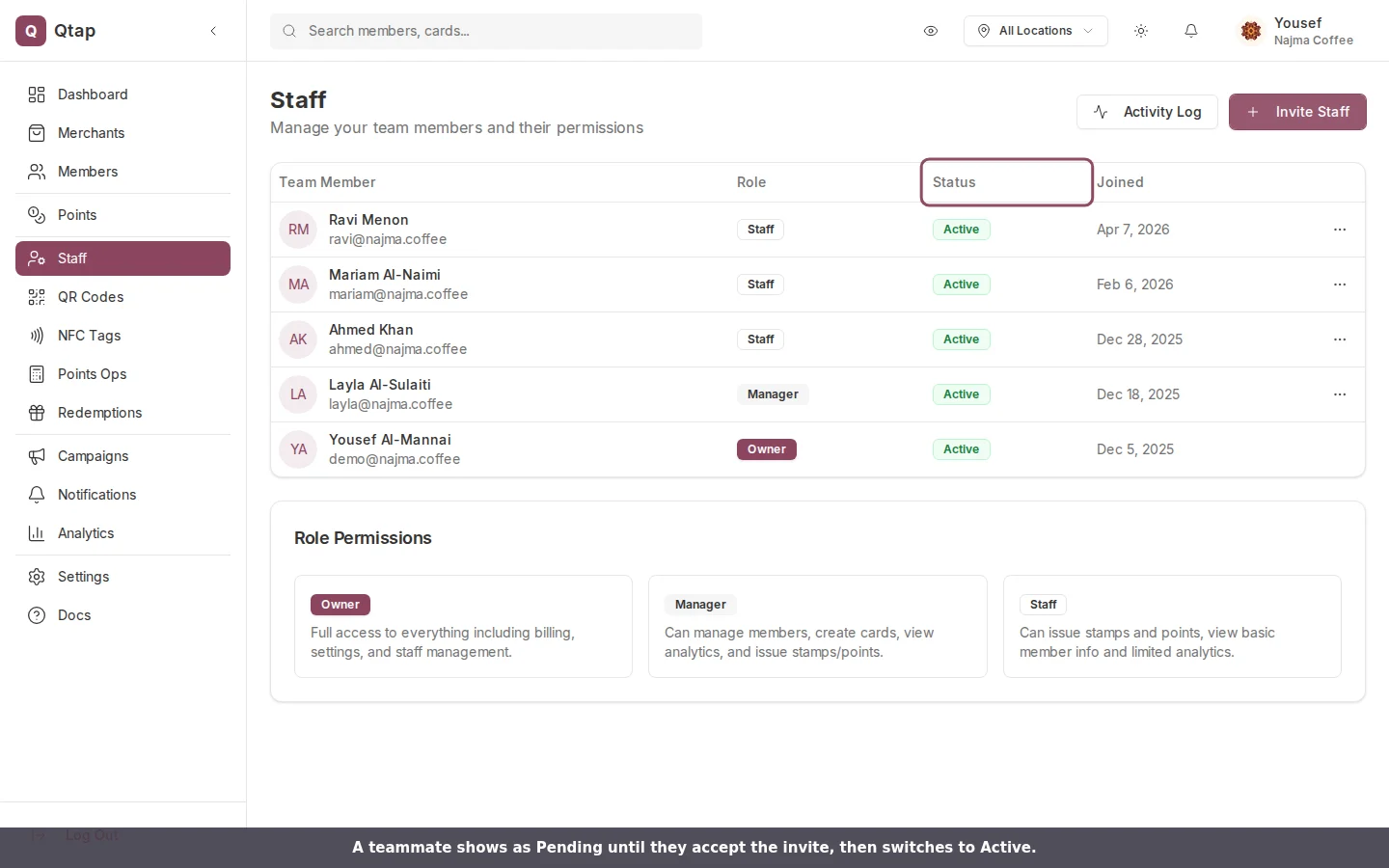This screenshot has width=1389, height=868.
Task: Click the Yousef profile avatar
Action: click(1251, 31)
